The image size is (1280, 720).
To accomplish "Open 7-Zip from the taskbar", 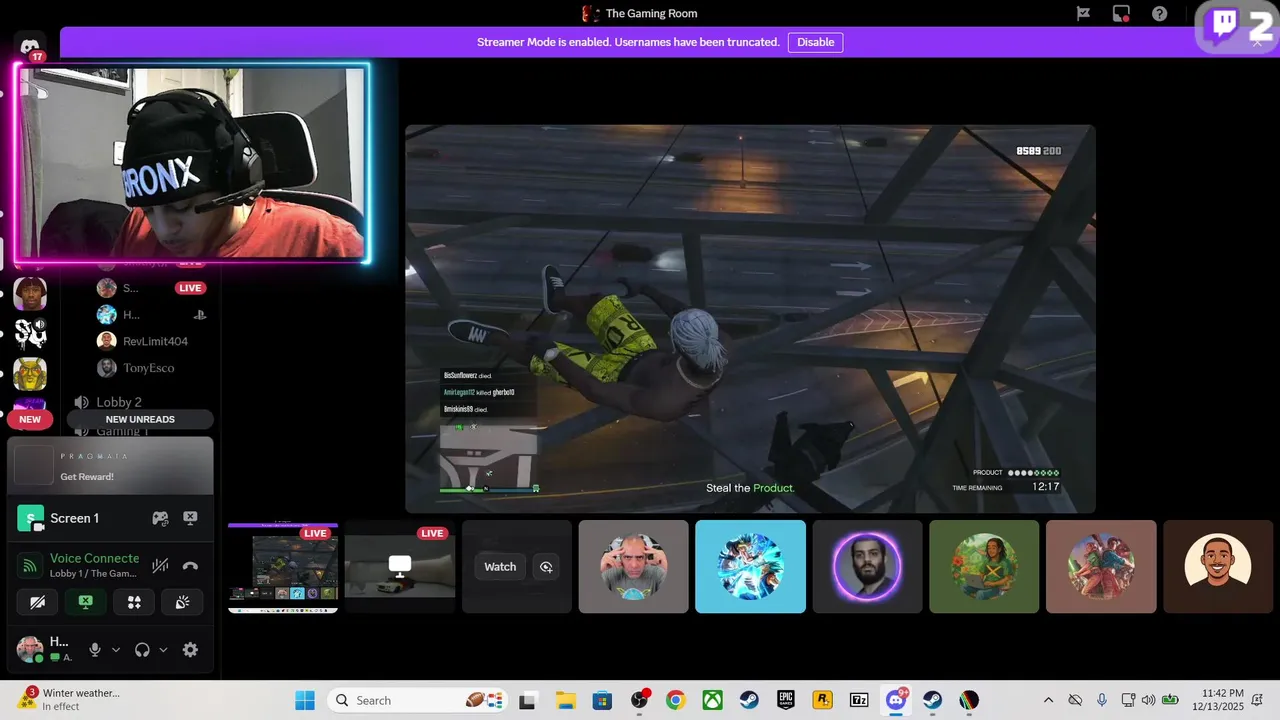I will pyautogui.click(x=859, y=700).
